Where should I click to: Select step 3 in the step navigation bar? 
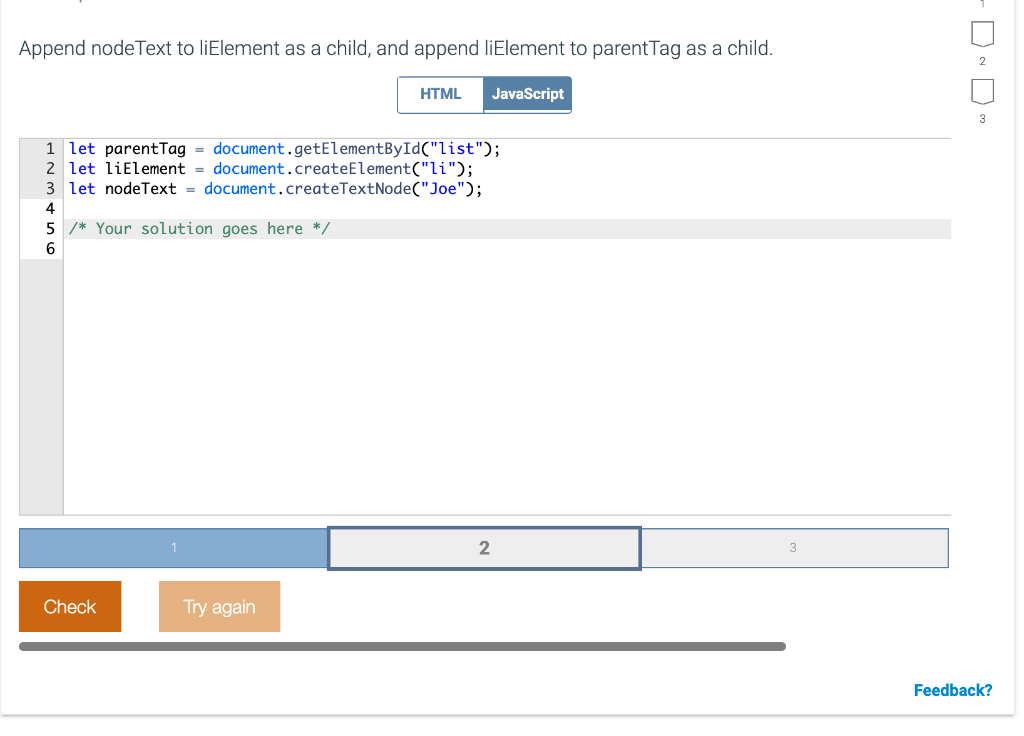(794, 548)
